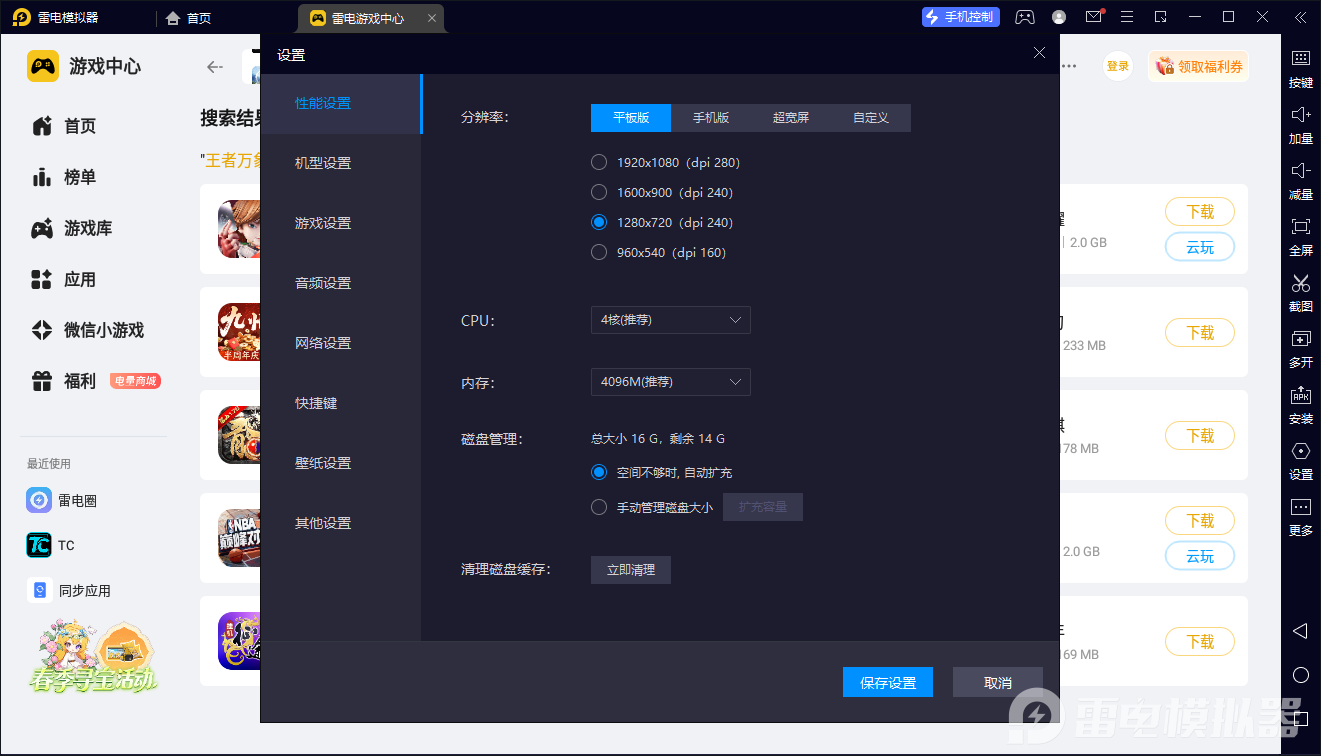
Task: Open the APK install tool
Action: point(1300,395)
